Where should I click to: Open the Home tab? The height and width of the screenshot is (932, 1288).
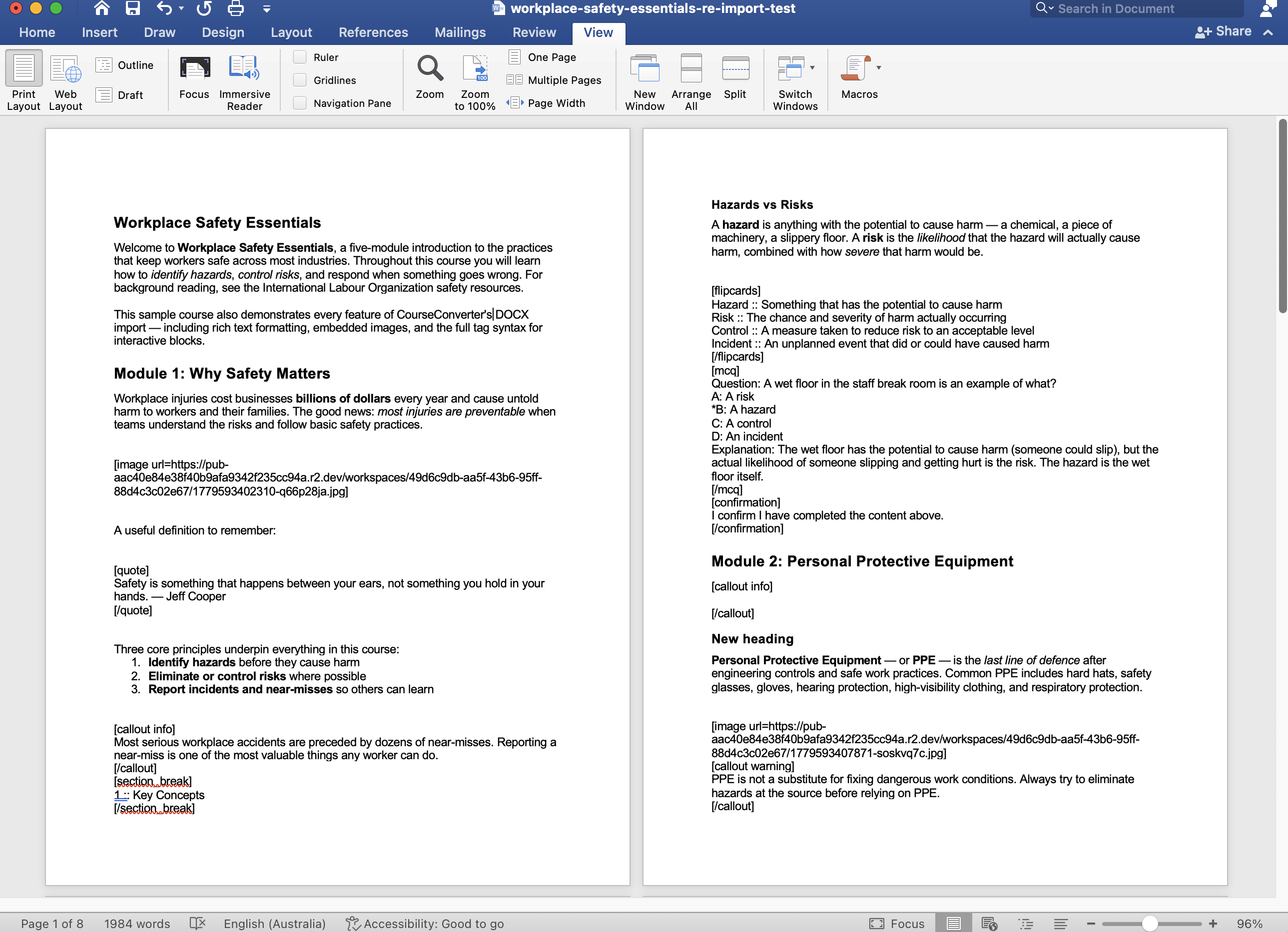(37, 32)
